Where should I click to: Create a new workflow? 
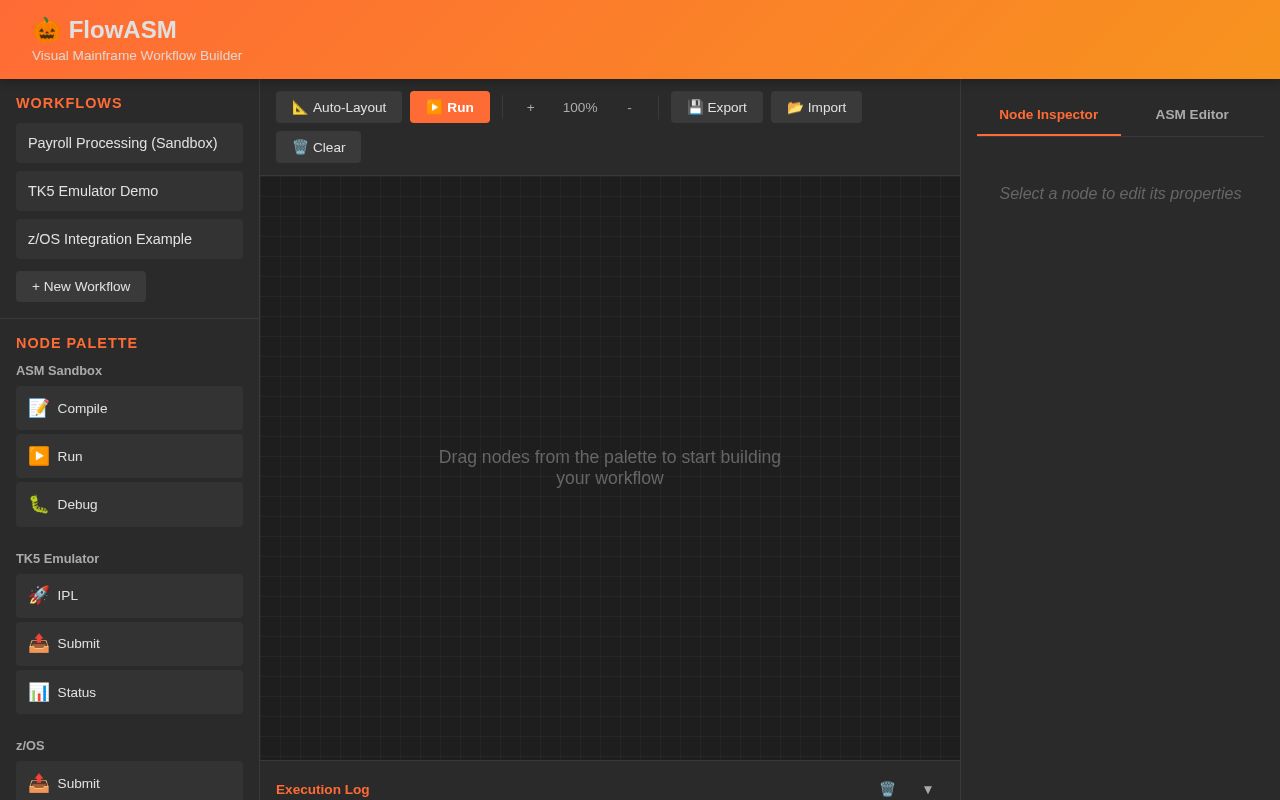tap(81, 286)
